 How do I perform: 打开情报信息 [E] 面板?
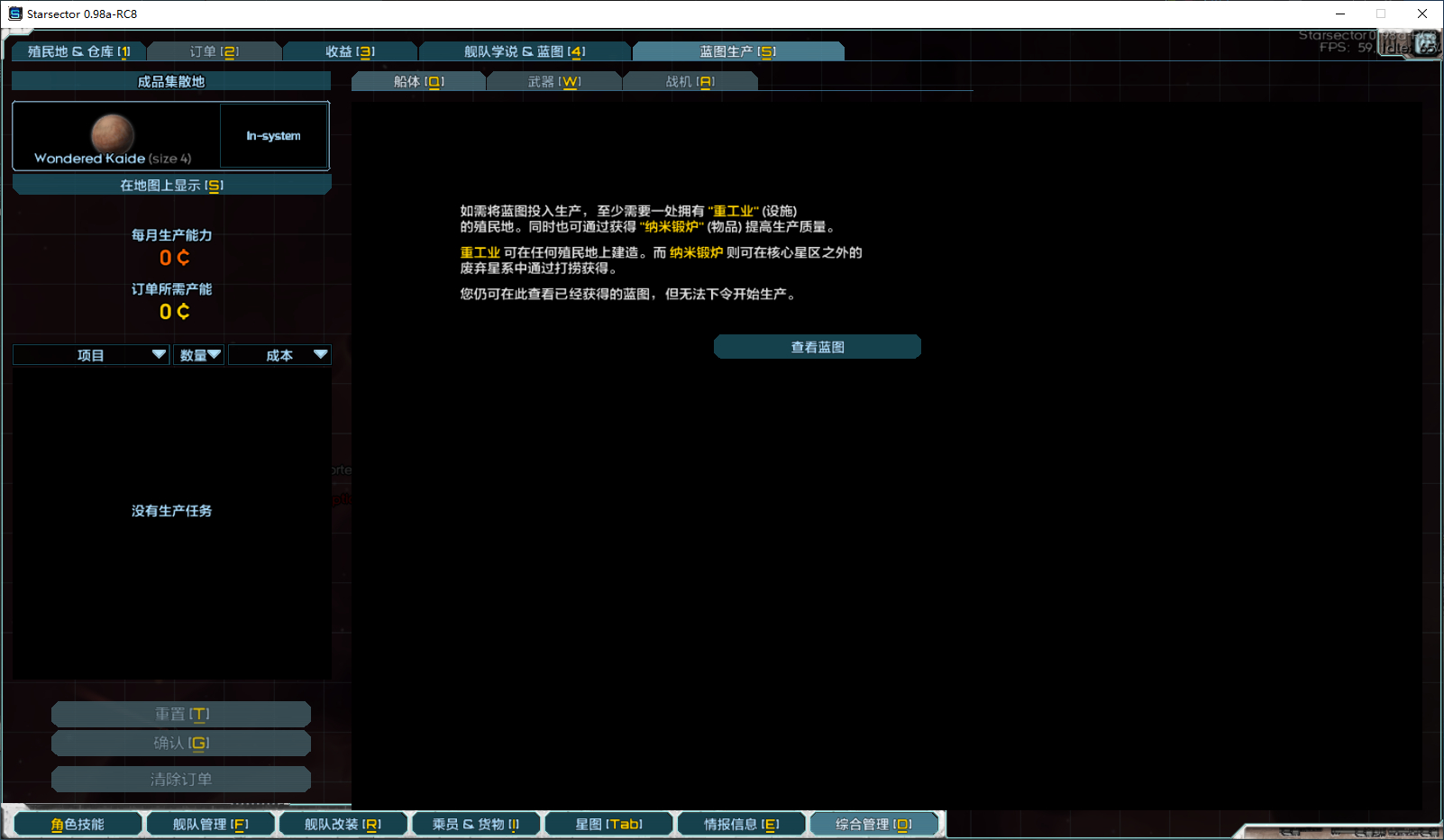(741, 823)
